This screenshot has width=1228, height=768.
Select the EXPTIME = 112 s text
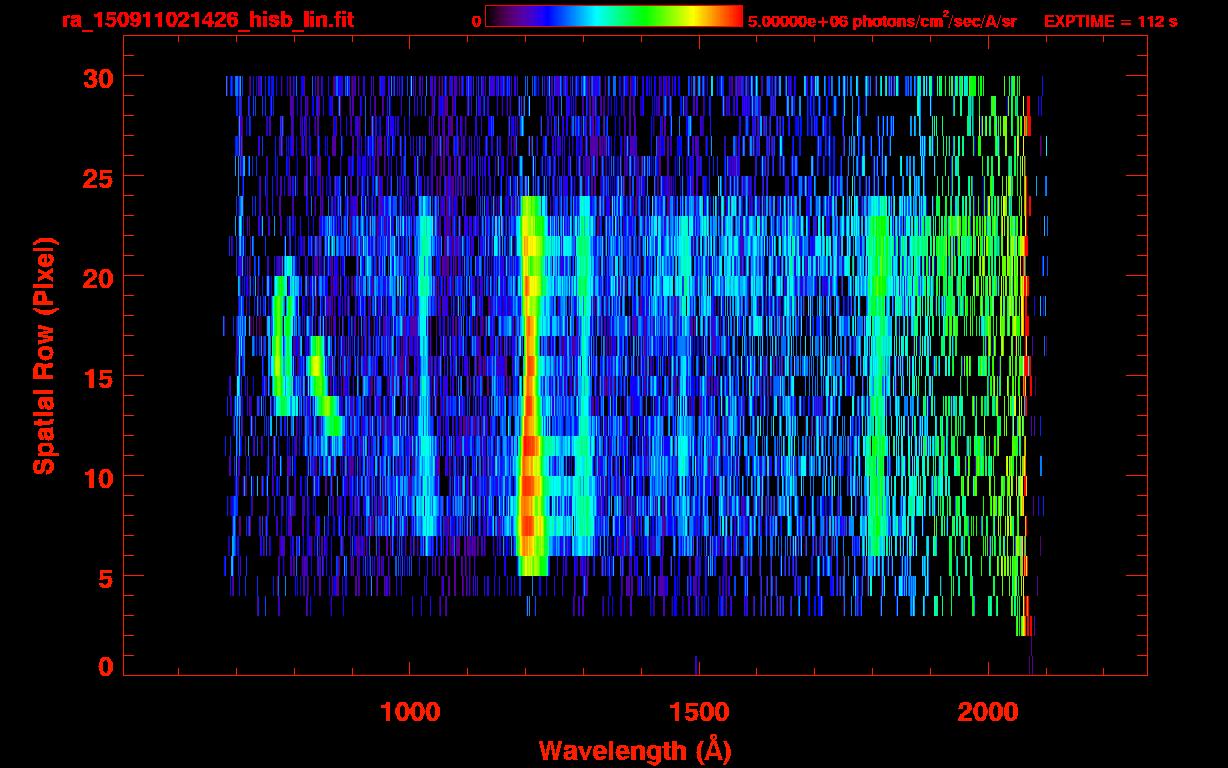1110,21
